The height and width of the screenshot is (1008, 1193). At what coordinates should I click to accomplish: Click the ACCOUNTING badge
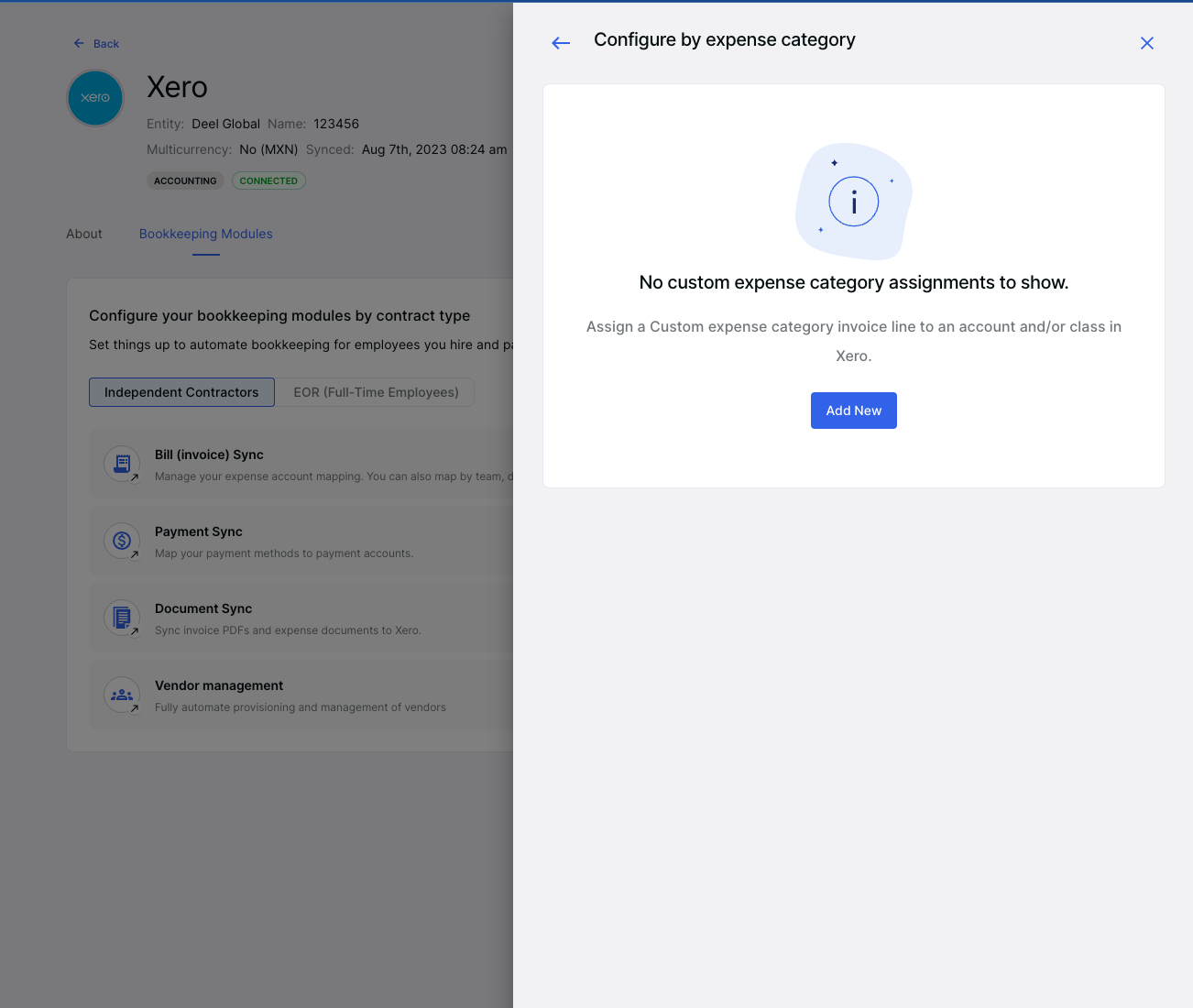pos(185,181)
